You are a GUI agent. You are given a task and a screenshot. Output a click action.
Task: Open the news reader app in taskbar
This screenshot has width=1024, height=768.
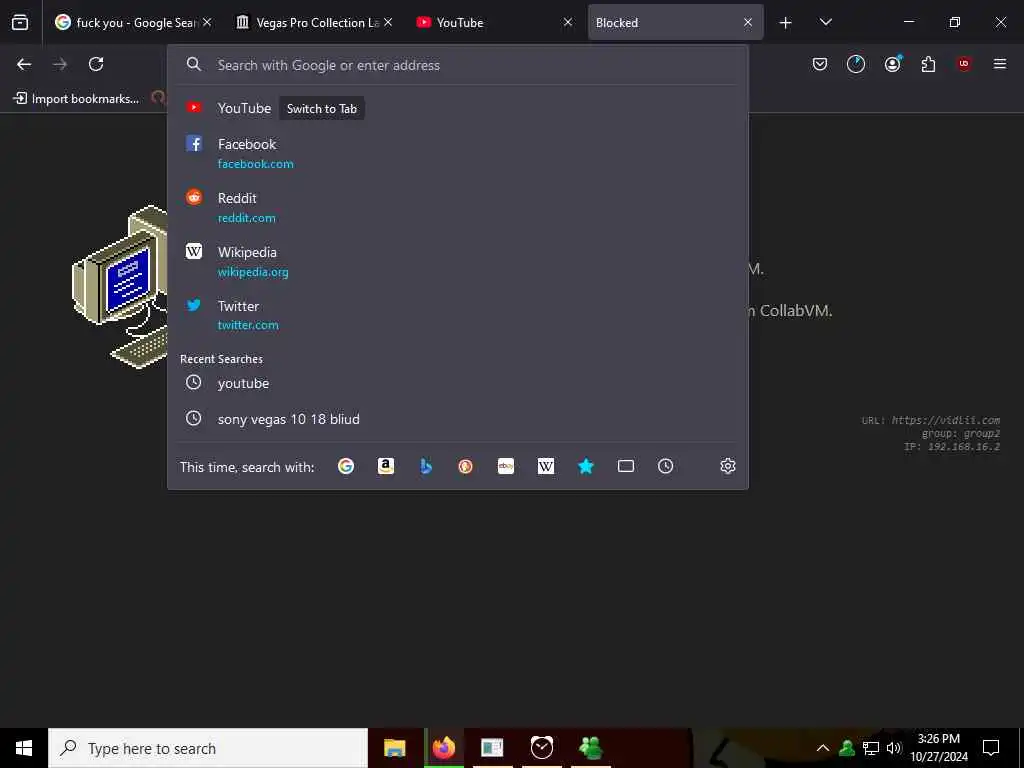click(x=492, y=748)
